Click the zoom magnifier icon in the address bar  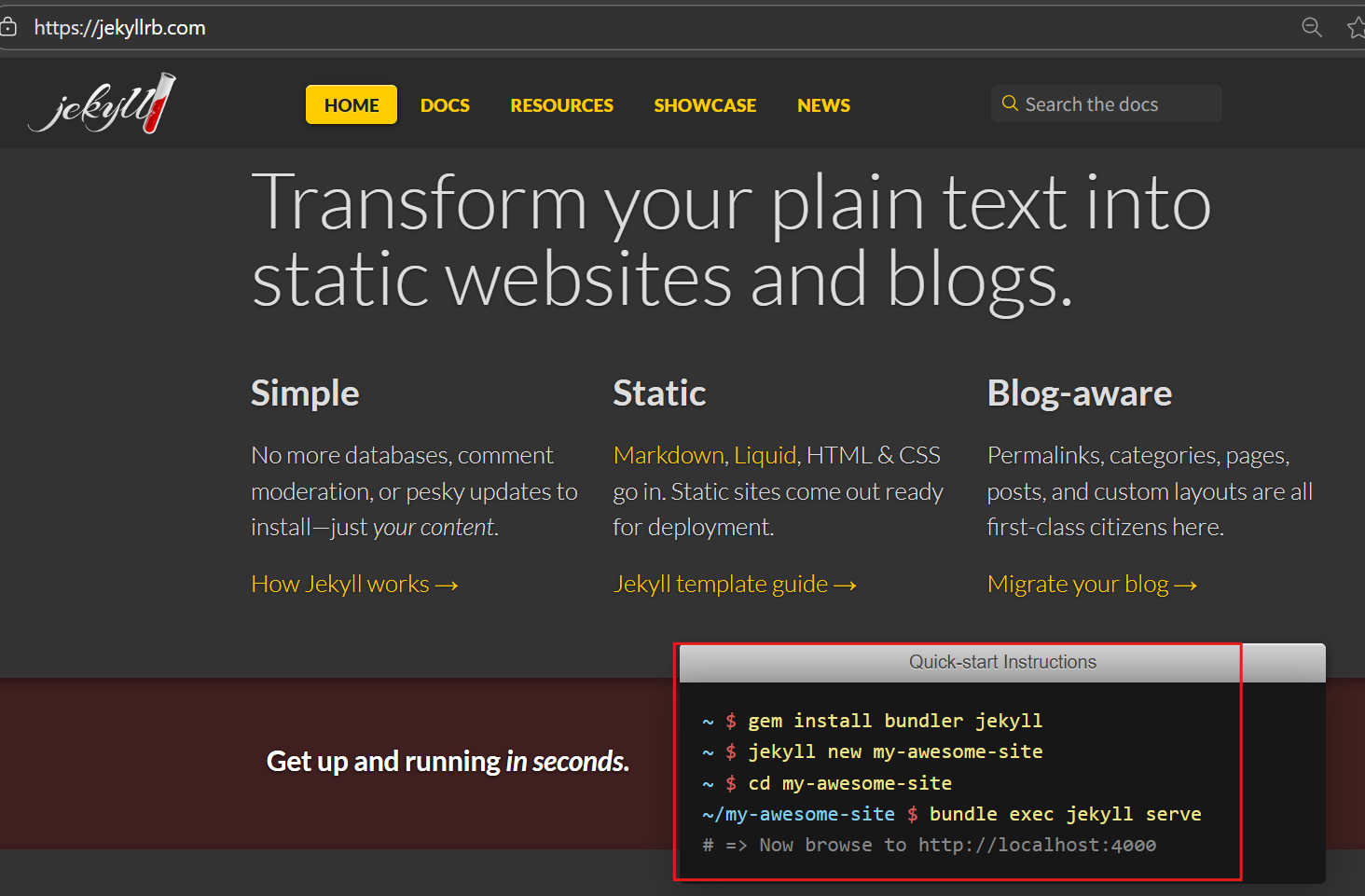pos(1312,27)
